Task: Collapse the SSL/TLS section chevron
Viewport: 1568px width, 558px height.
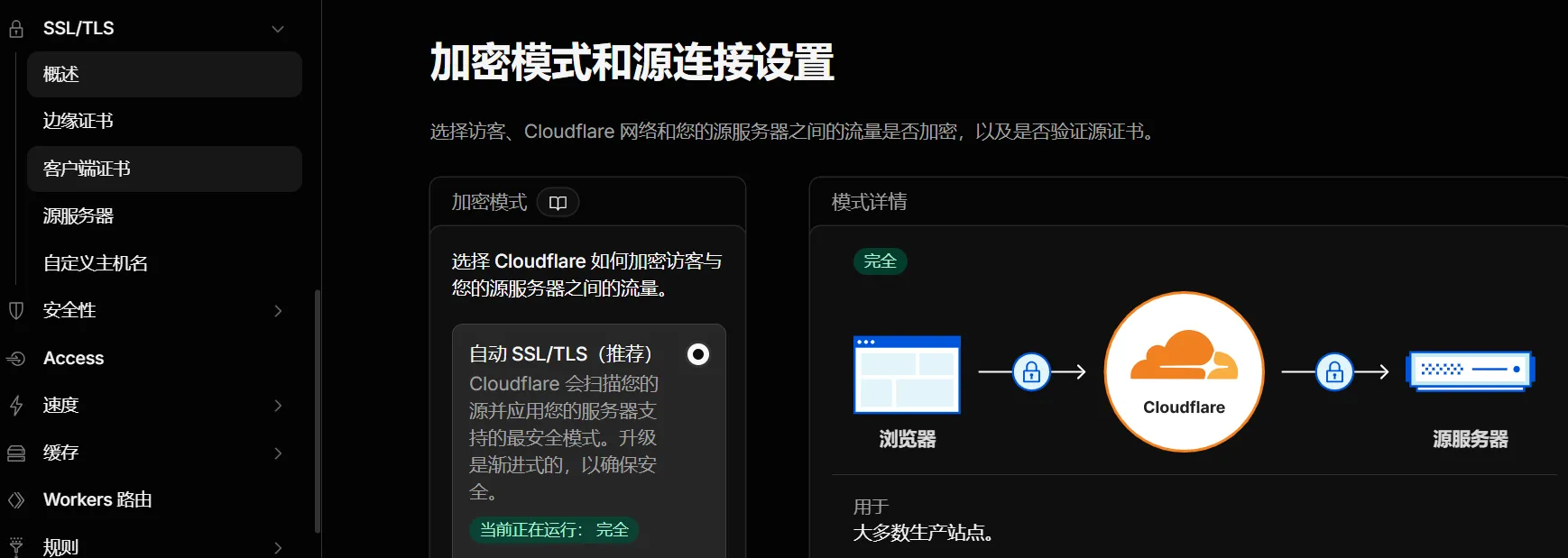Action: pos(278,29)
